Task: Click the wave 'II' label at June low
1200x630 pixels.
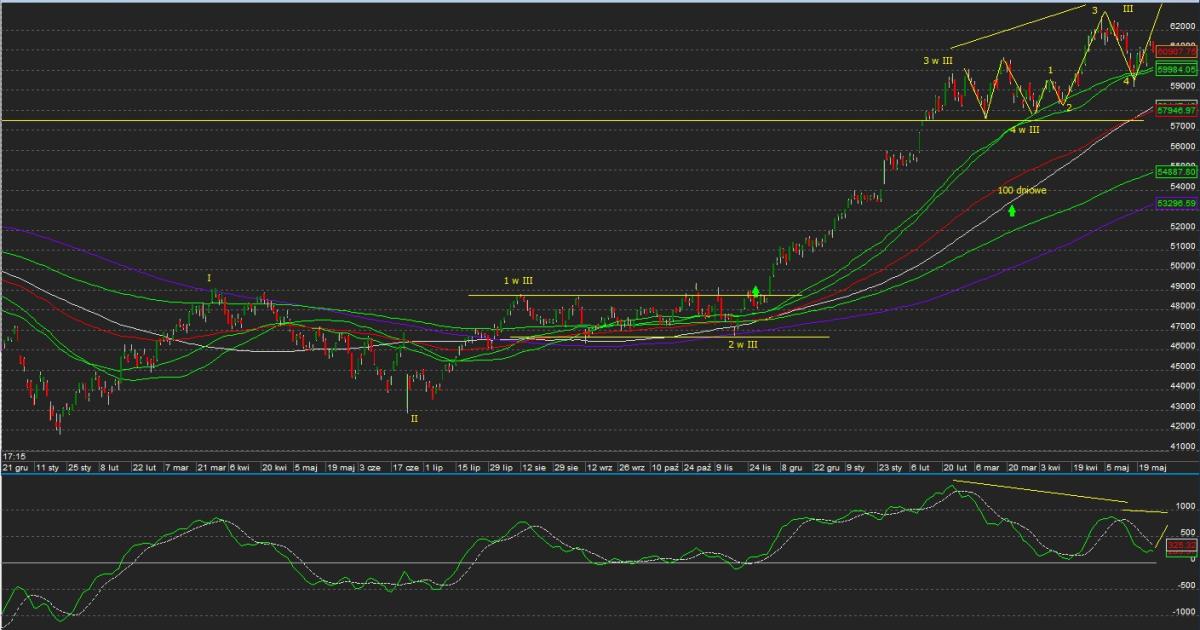Action: [414, 419]
